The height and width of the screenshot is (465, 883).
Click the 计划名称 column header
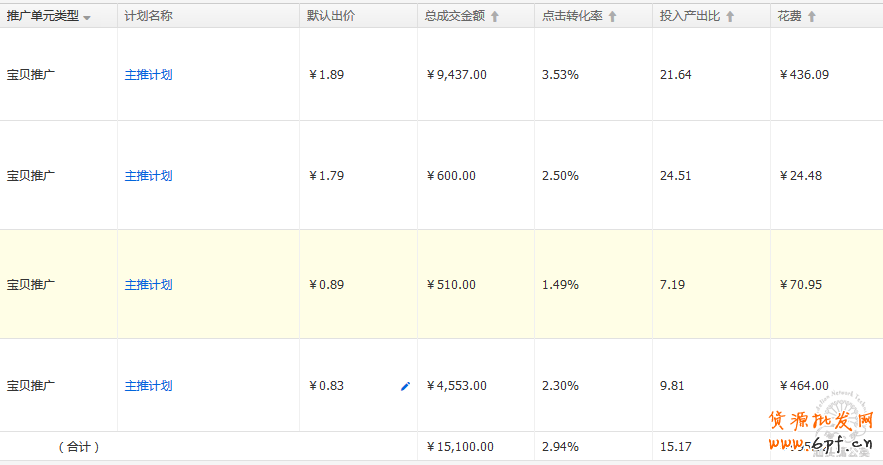click(148, 16)
